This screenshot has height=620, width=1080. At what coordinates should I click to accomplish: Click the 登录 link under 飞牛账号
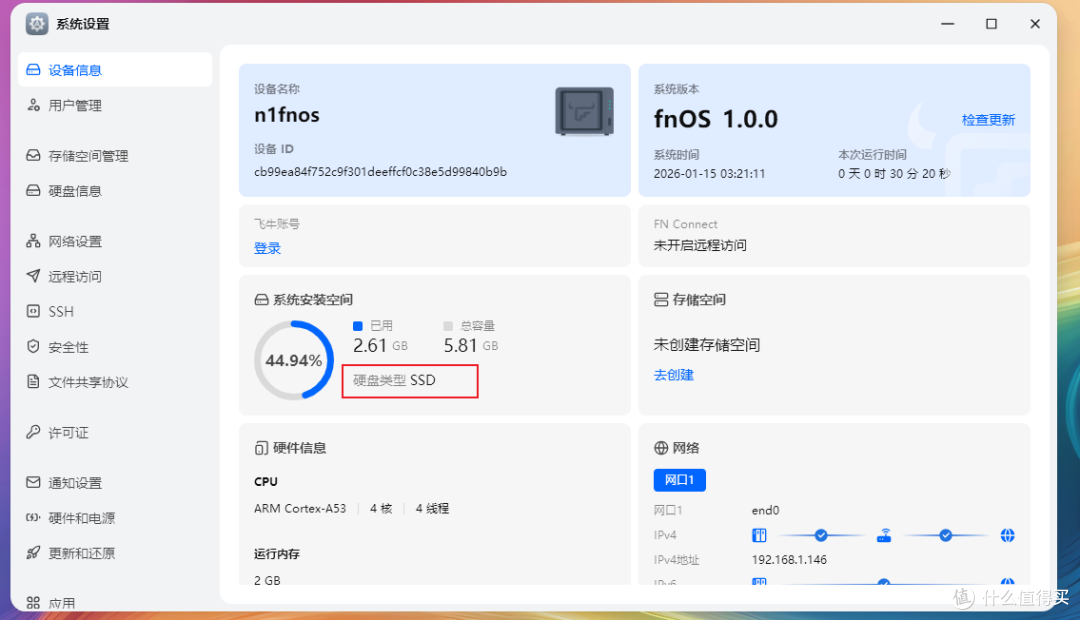point(267,248)
